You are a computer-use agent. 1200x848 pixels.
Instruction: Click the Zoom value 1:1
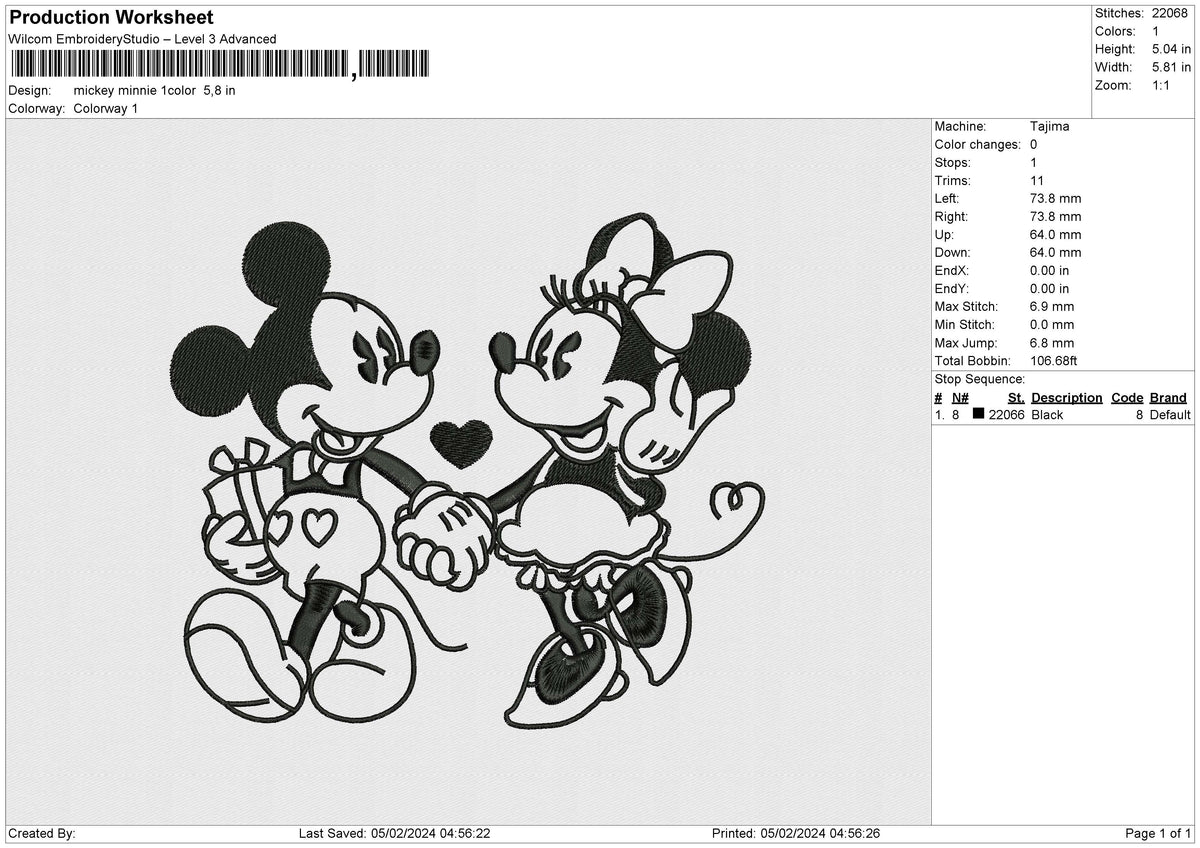click(1163, 85)
